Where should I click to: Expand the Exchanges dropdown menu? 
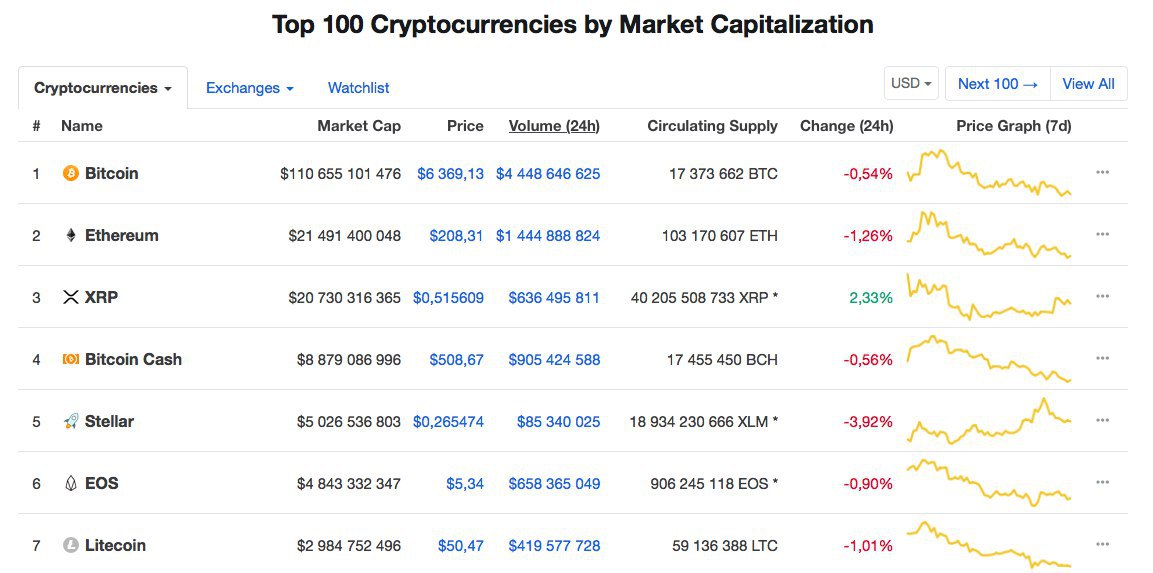coord(249,88)
